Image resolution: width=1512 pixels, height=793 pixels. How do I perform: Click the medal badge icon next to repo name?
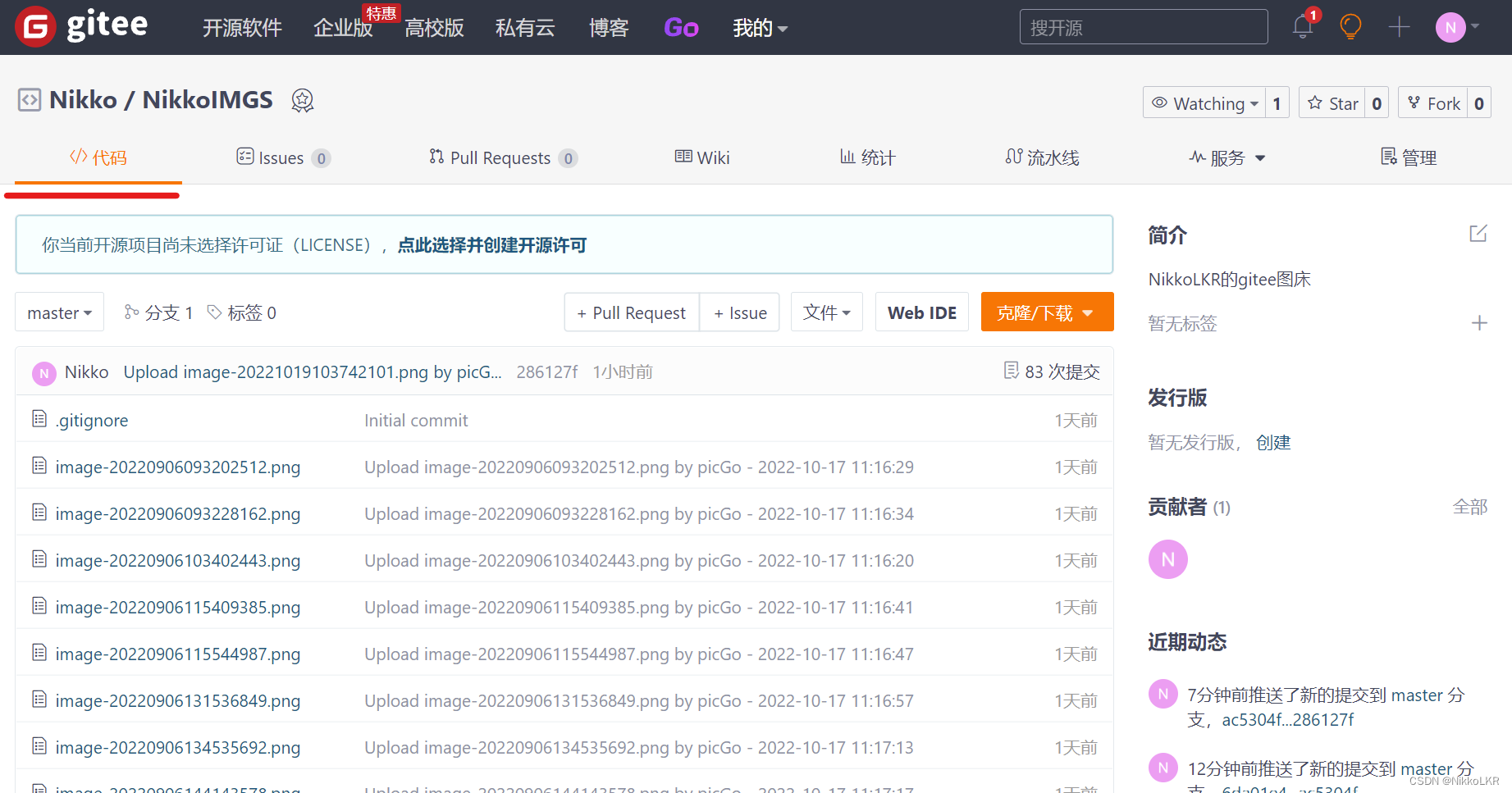point(302,100)
